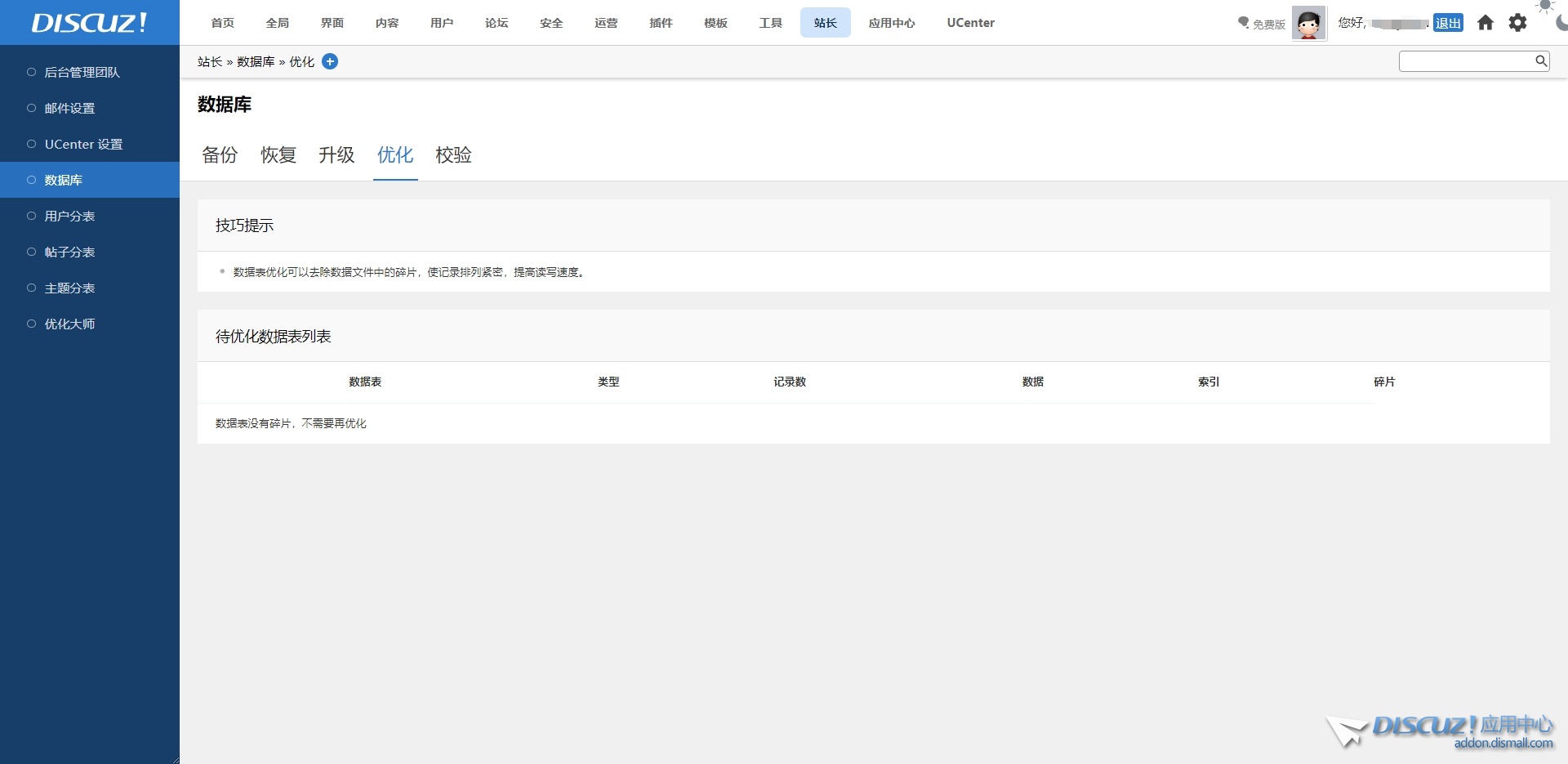Switch to the 恢复 tab
Image resolution: width=1568 pixels, height=764 pixels.
click(278, 155)
